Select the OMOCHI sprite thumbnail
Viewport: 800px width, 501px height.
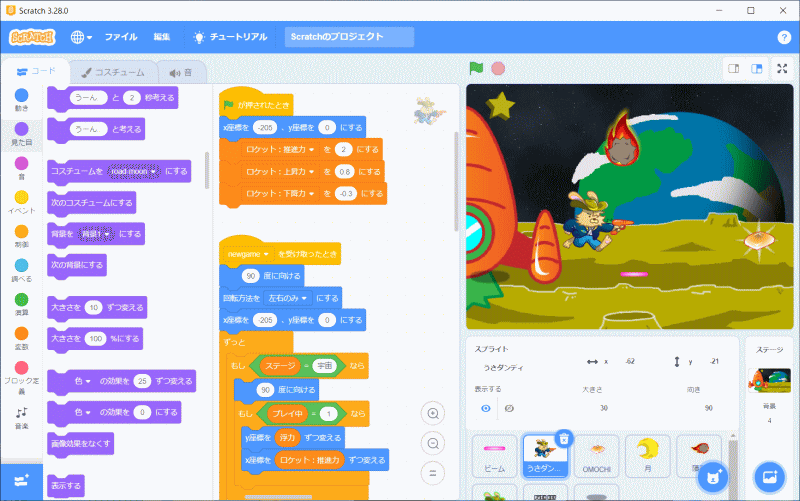(x=596, y=456)
